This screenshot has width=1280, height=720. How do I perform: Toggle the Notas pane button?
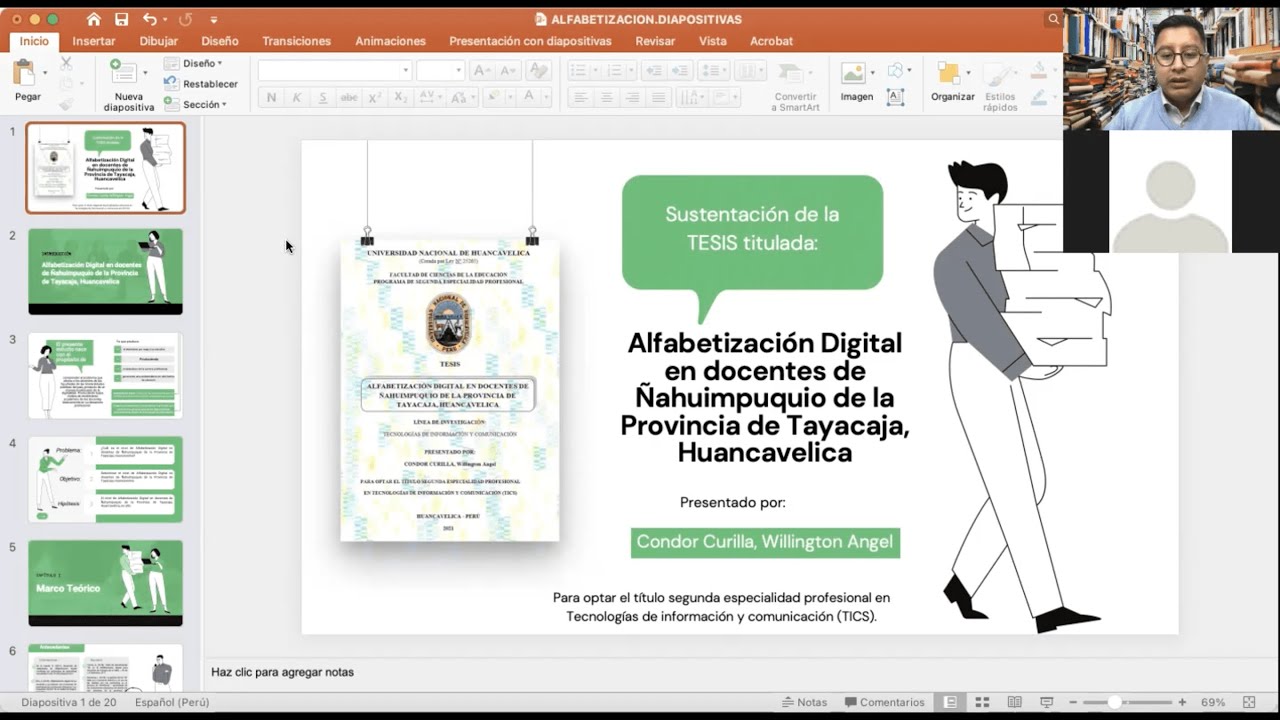(805, 702)
